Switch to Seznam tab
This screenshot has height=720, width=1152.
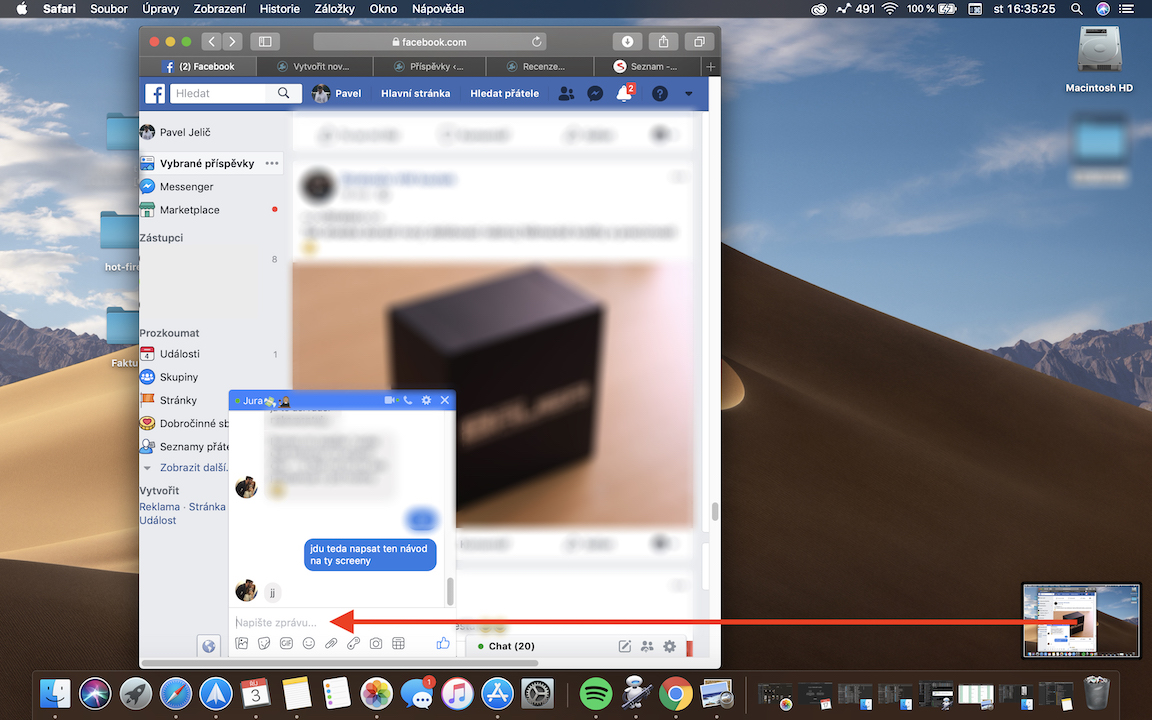(x=648, y=66)
